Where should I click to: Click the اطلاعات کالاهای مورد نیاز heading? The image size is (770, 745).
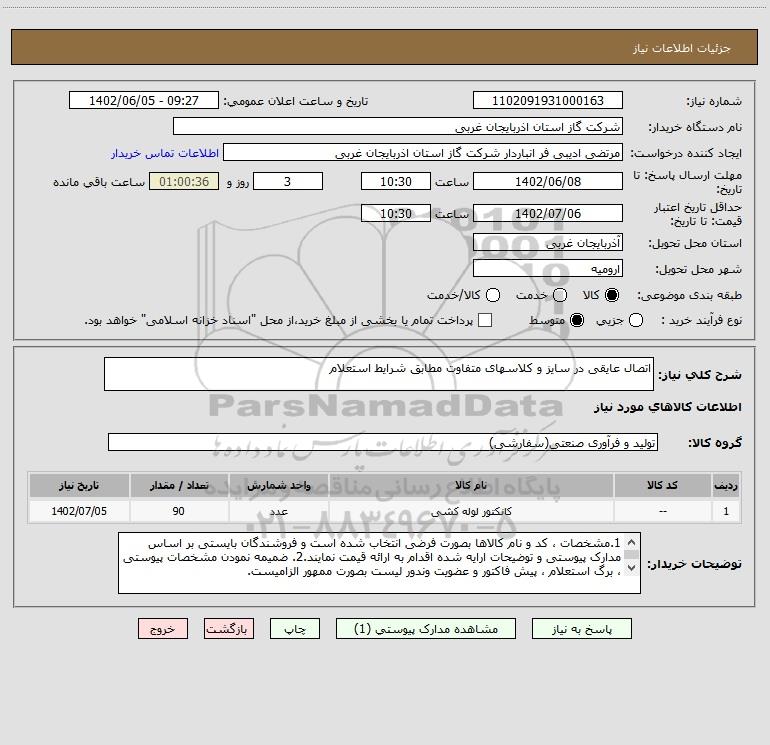click(667, 407)
